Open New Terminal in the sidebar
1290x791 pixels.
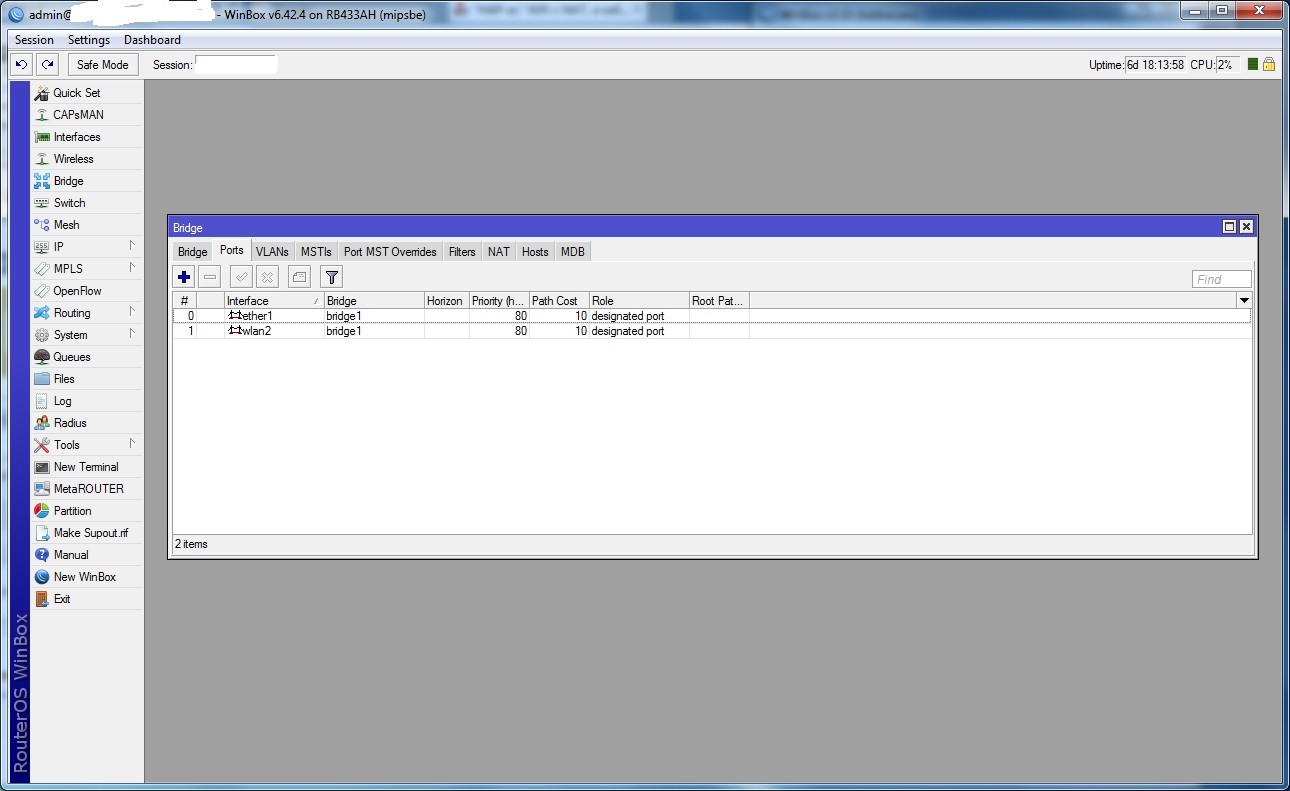pos(85,467)
